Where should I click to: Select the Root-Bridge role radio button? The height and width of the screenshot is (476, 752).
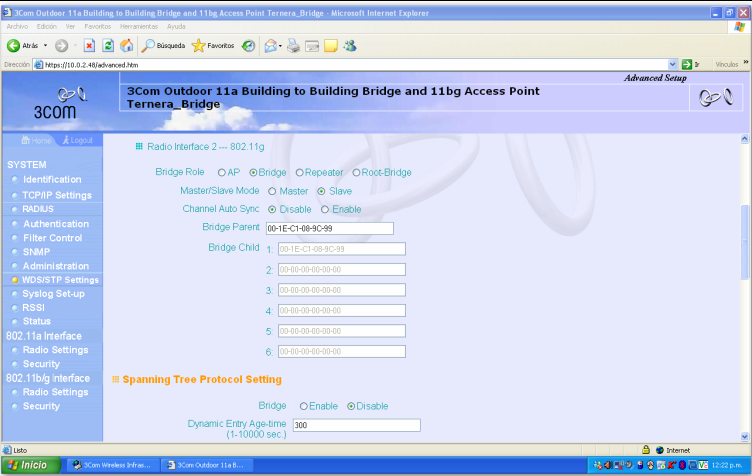(356, 172)
